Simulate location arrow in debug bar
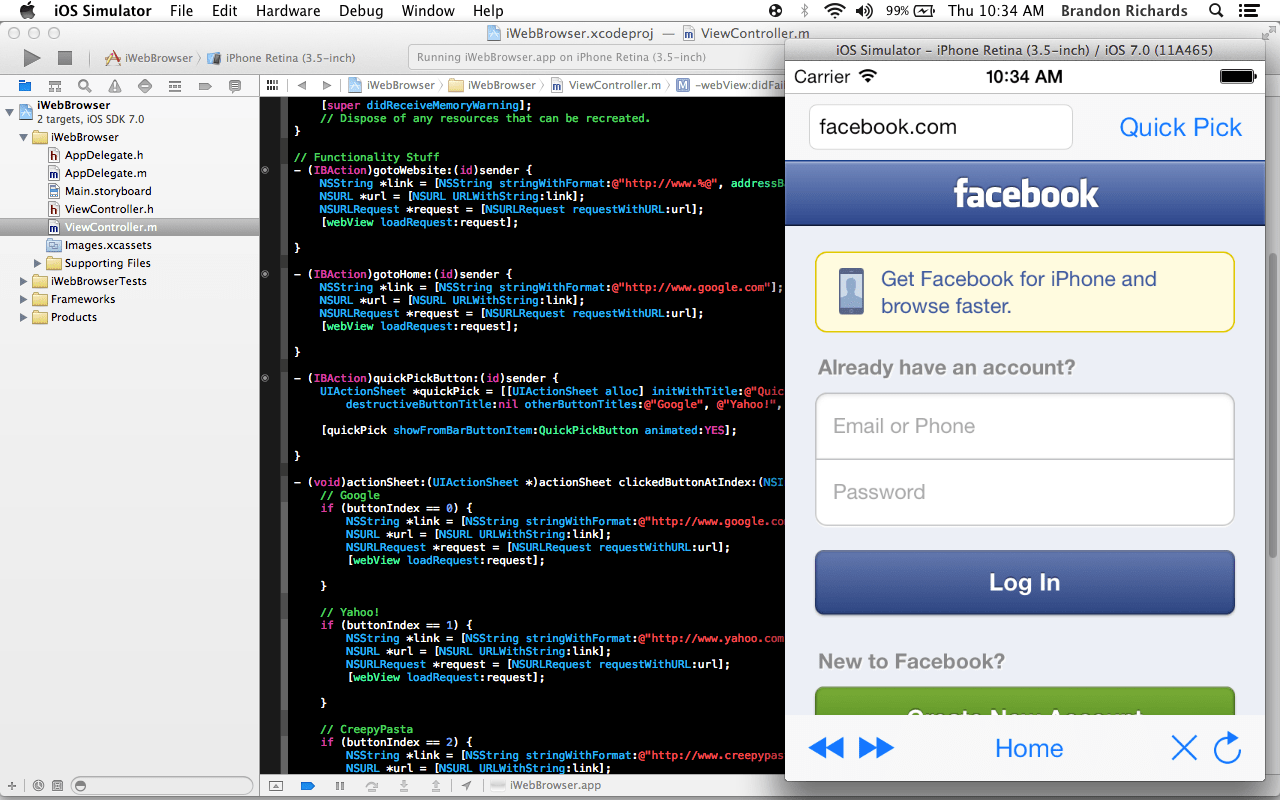1280x800 pixels. (x=469, y=786)
